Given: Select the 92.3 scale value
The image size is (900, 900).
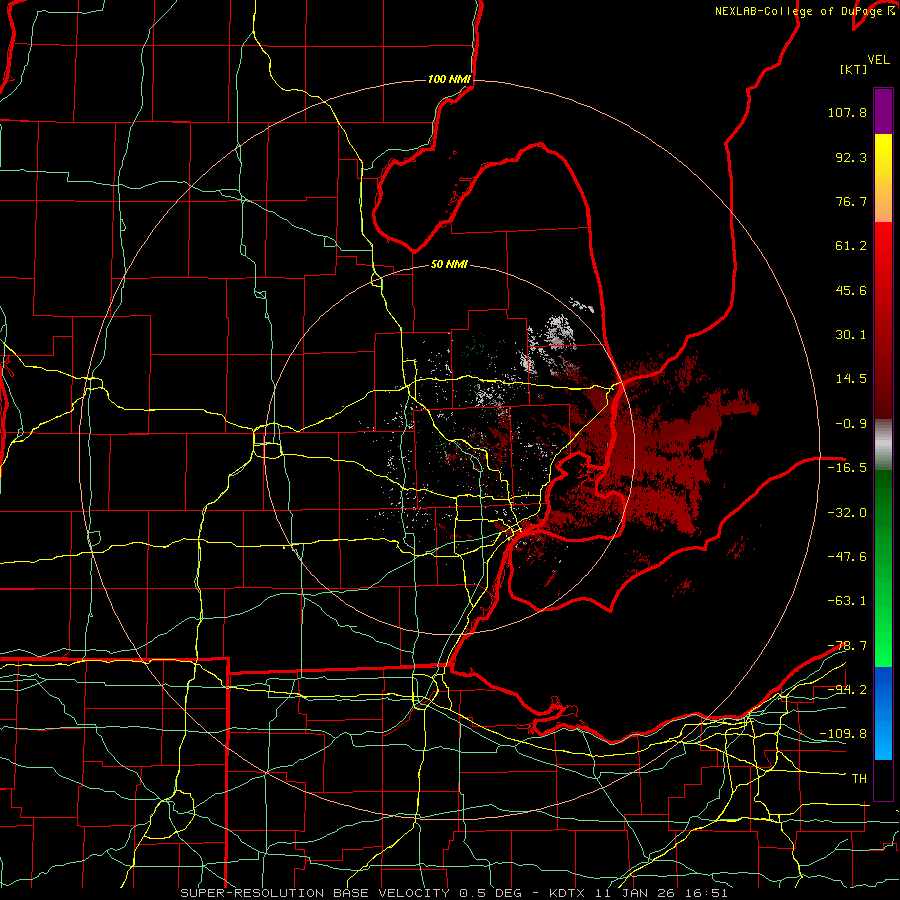Looking at the screenshot, I should 851,157.
